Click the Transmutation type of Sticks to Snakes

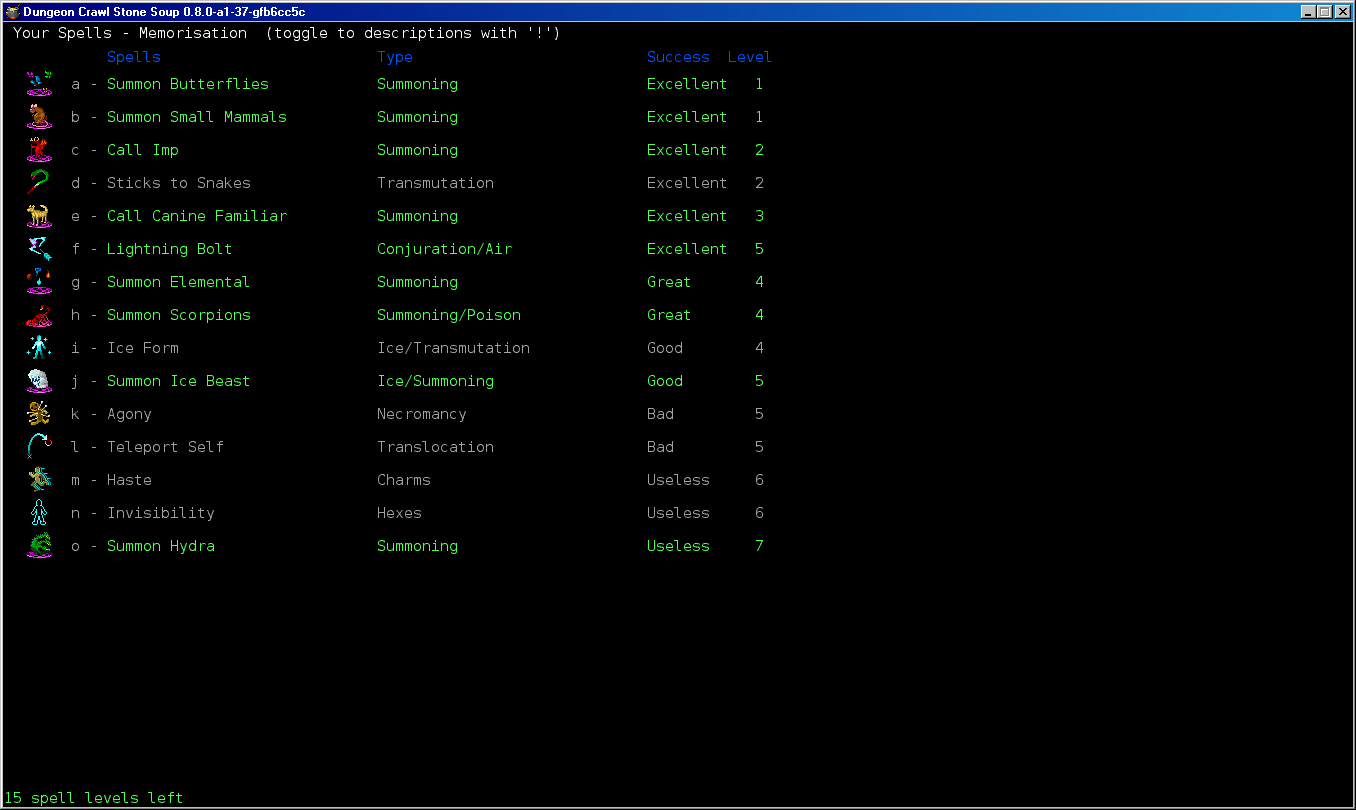435,183
